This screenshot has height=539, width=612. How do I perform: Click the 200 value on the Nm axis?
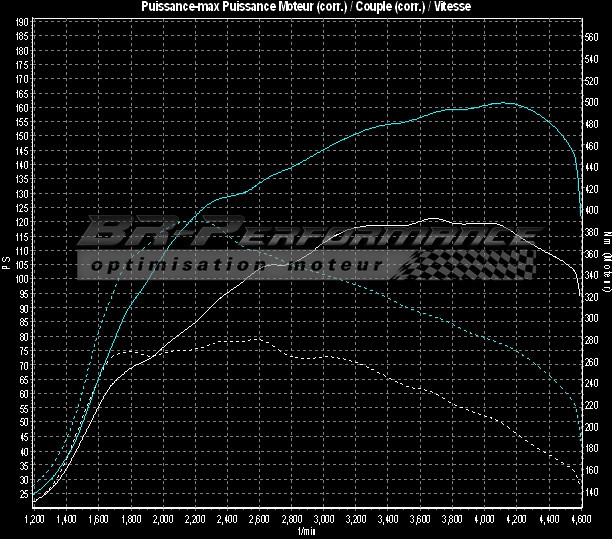592,427
